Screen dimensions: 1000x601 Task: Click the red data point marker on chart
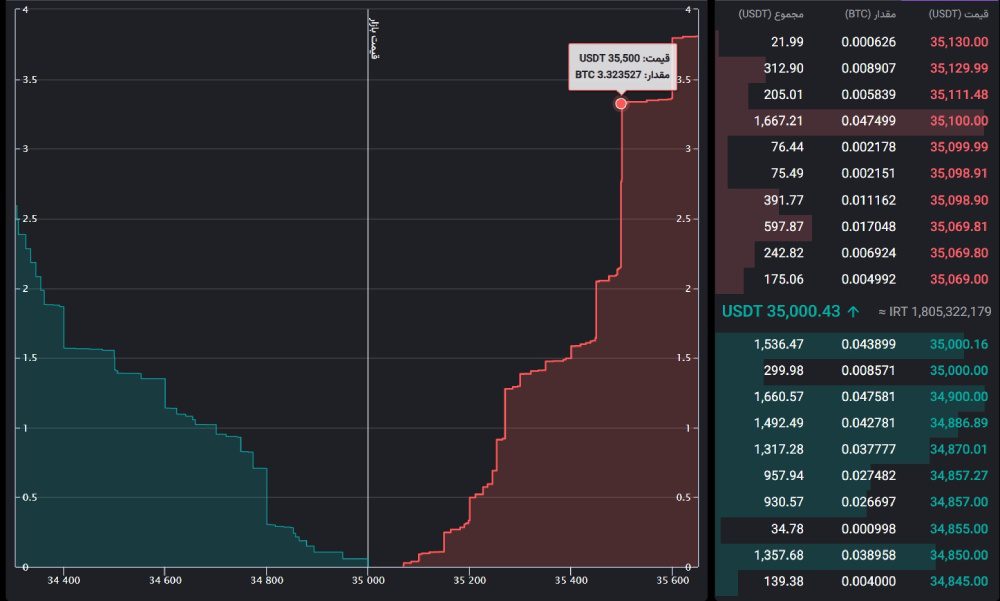point(621,103)
